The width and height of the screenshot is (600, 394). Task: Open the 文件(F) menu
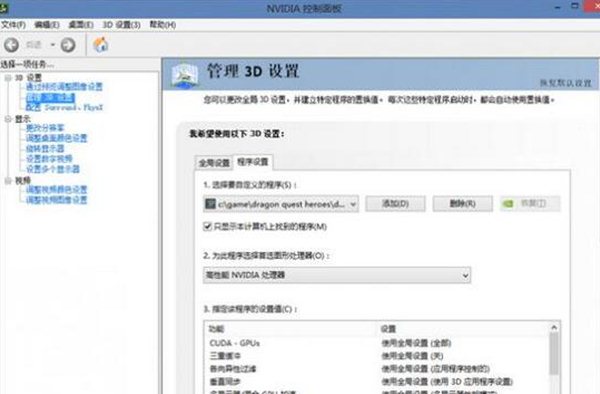click(13, 25)
